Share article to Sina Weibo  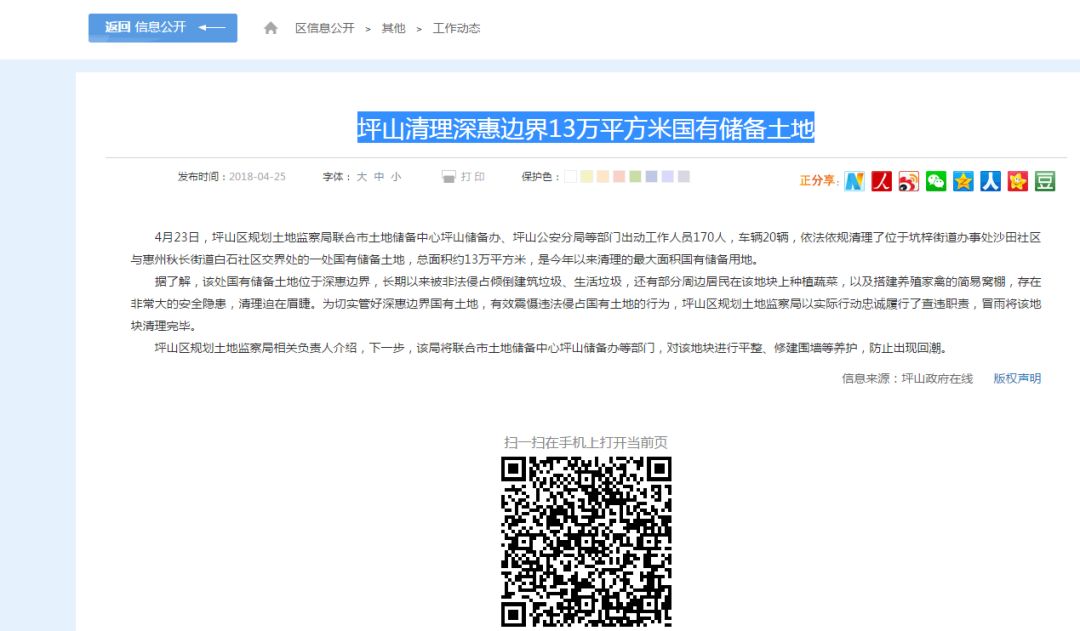908,181
